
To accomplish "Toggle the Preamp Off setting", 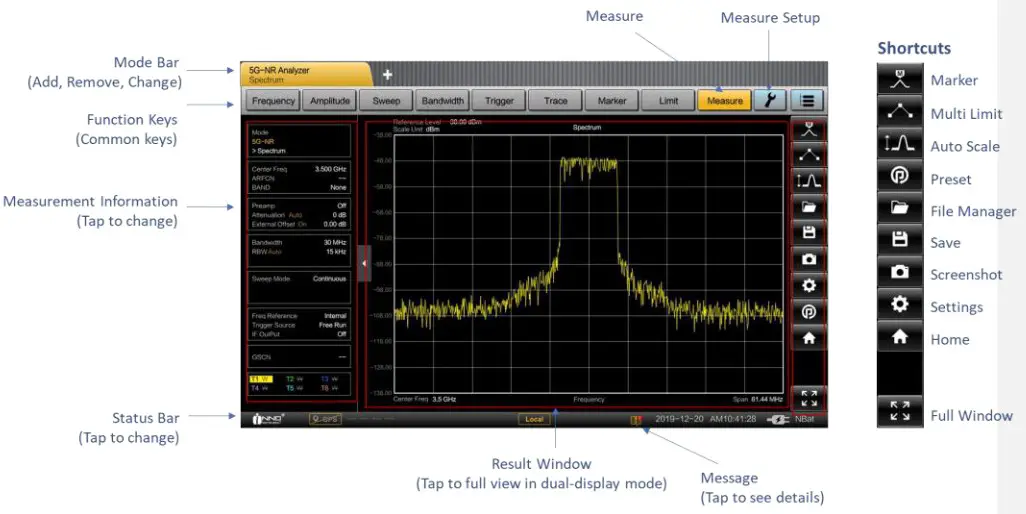I will pos(299,205).
